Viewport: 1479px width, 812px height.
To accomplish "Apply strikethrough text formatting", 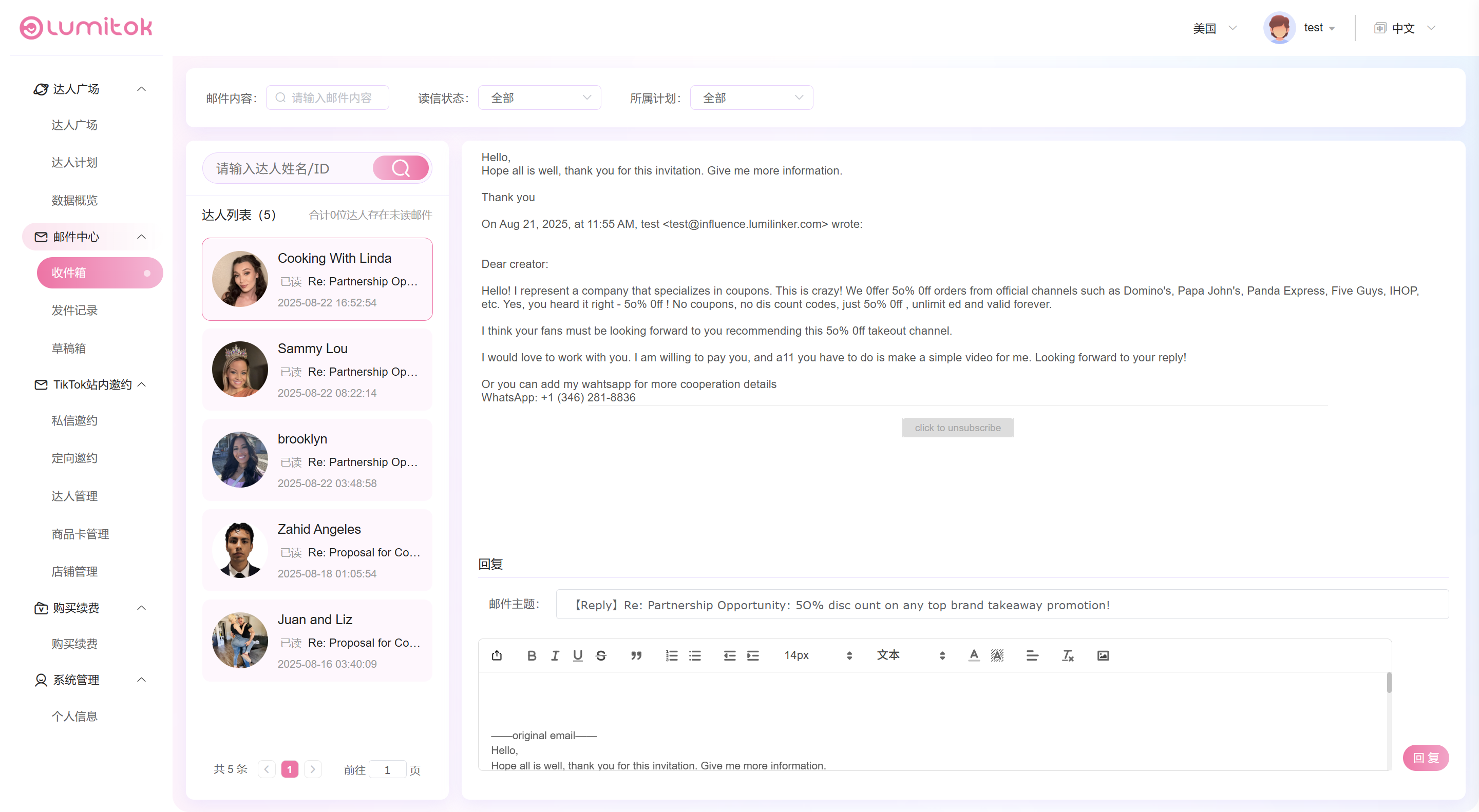I will point(601,655).
